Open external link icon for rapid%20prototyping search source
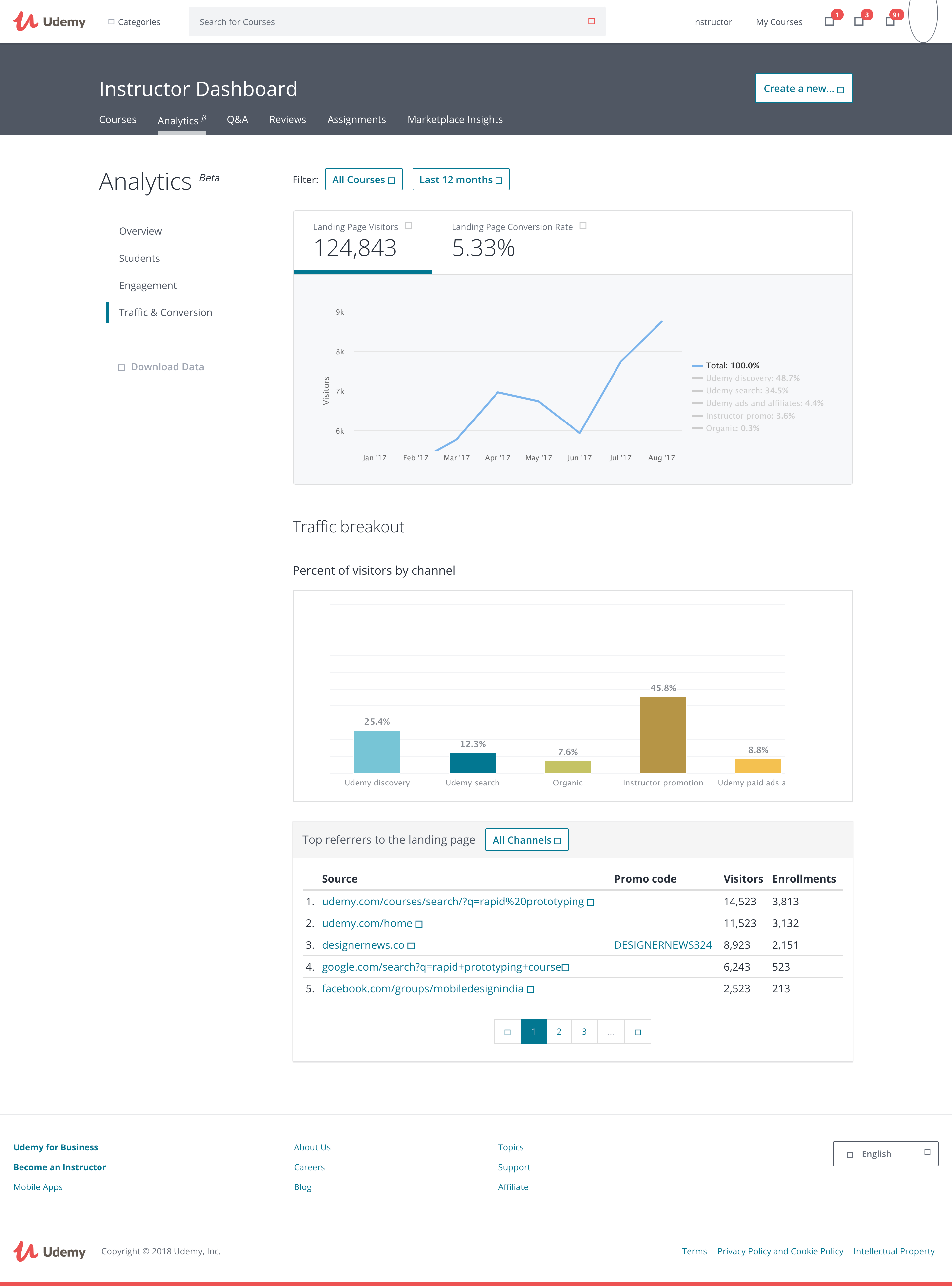952x1286 pixels. pyautogui.click(x=590, y=902)
